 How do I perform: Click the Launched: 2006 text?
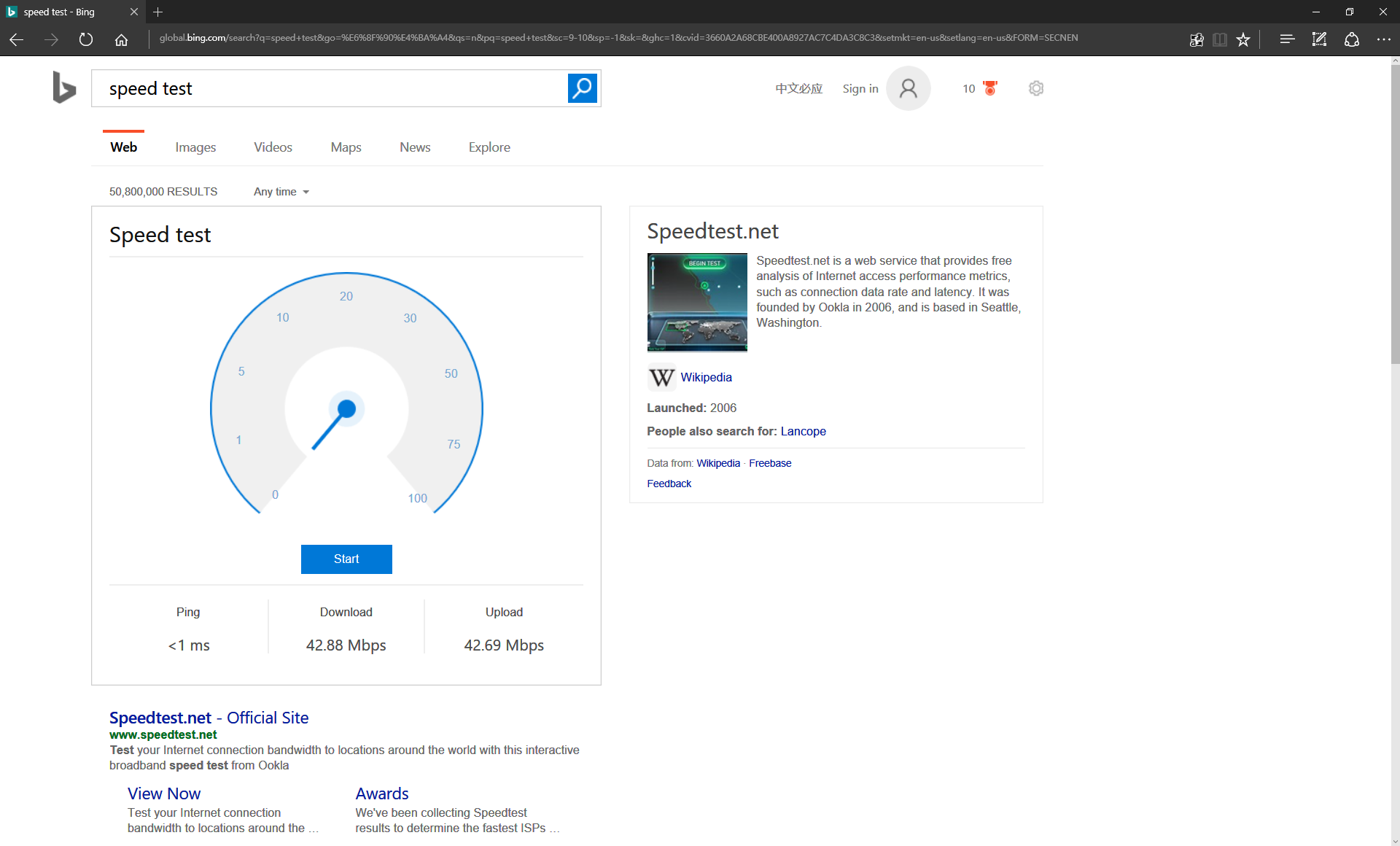pyautogui.click(x=691, y=408)
